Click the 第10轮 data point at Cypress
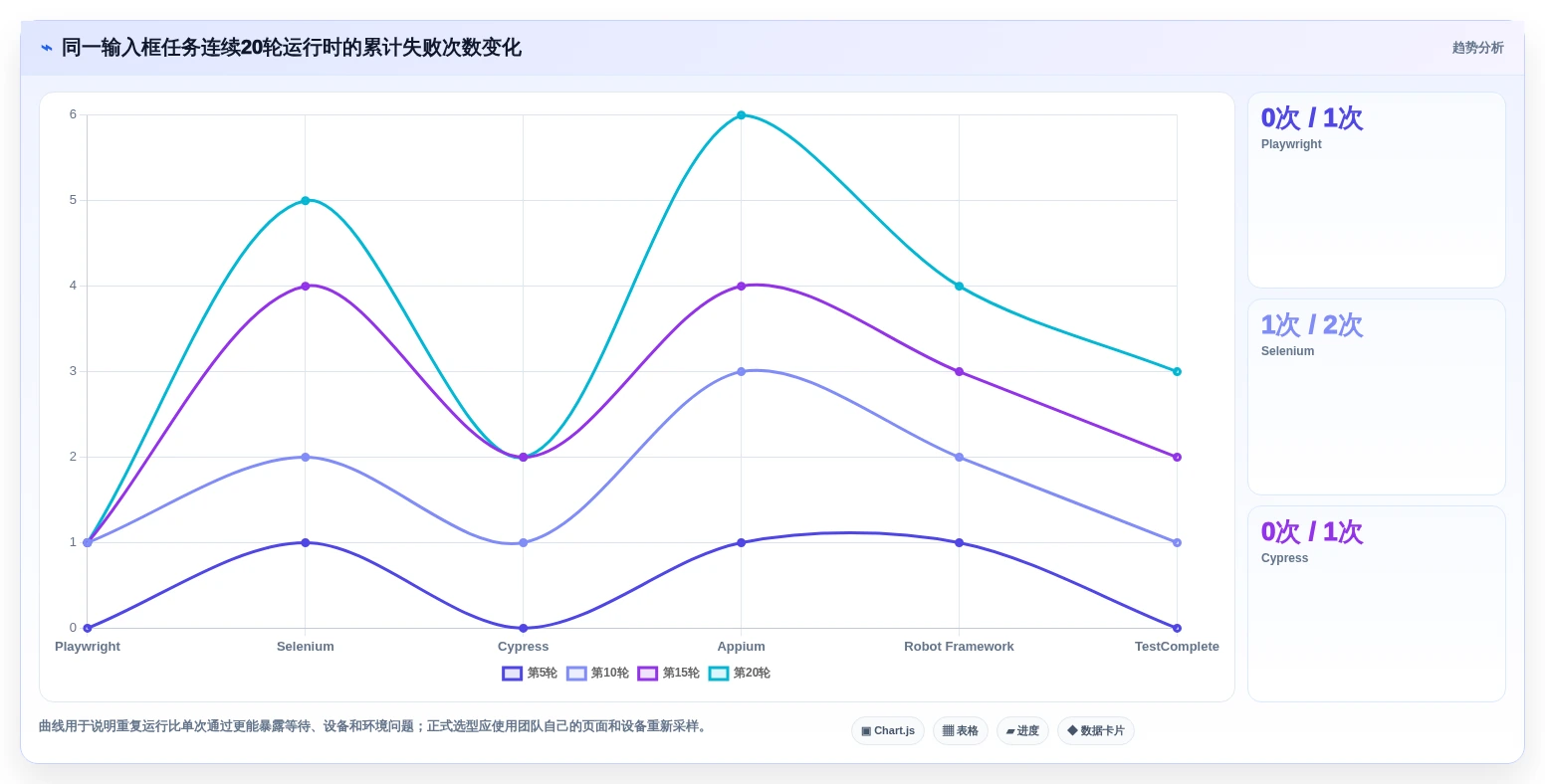1545x784 pixels. (524, 543)
